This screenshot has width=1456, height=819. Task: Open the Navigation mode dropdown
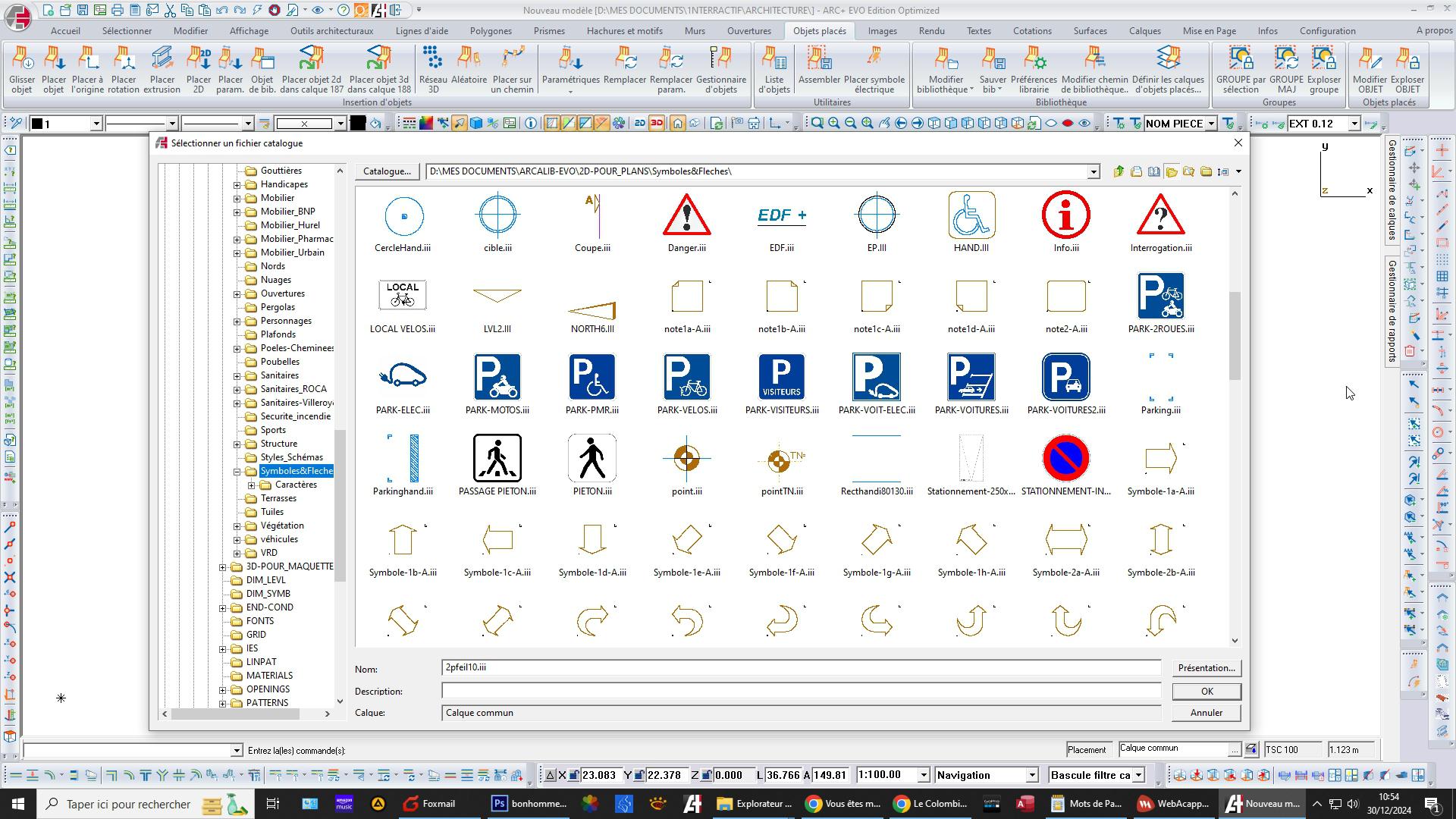click(1031, 775)
